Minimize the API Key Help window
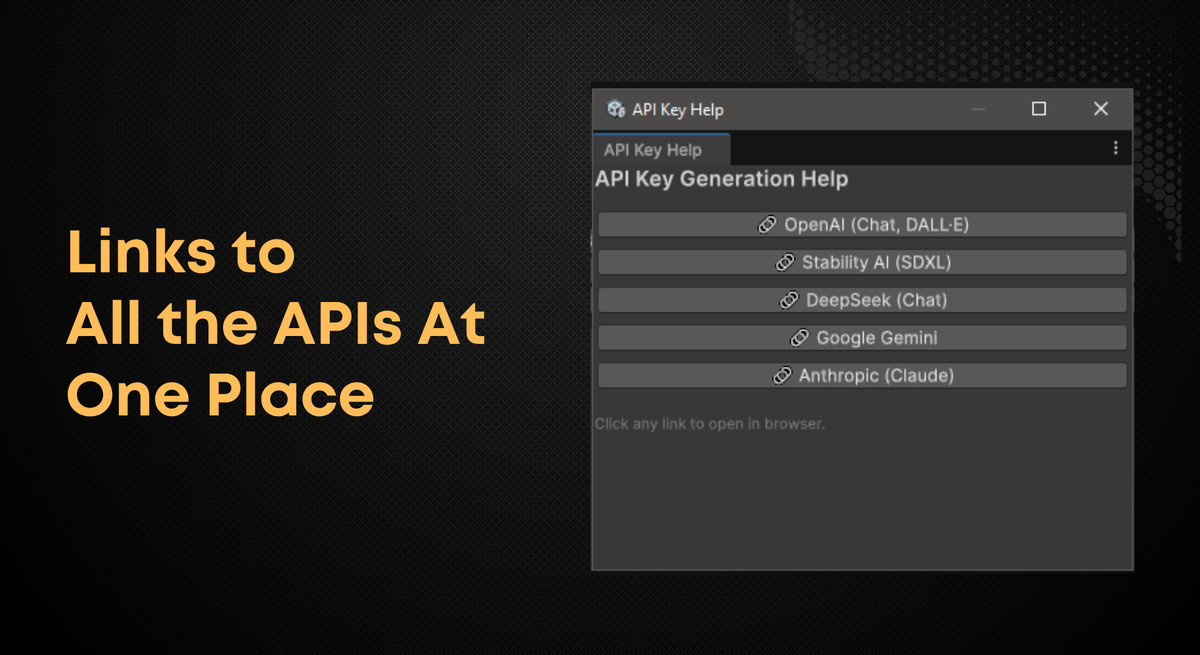The width and height of the screenshot is (1200, 655). tap(979, 109)
